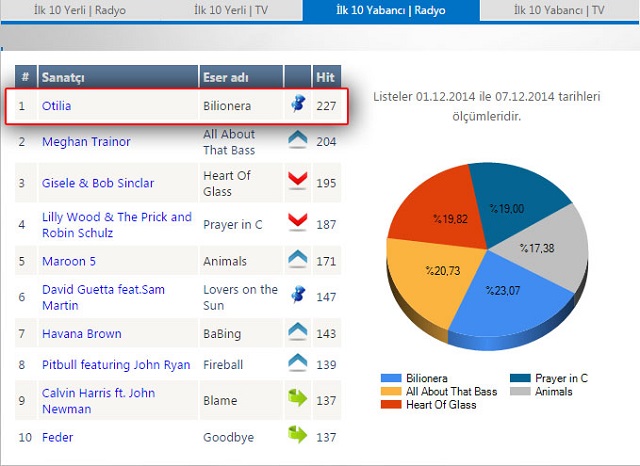Viewport: 640px width, 466px height.
Task: Click the red down arrow for Prayer in C
Action: (297, 224)
